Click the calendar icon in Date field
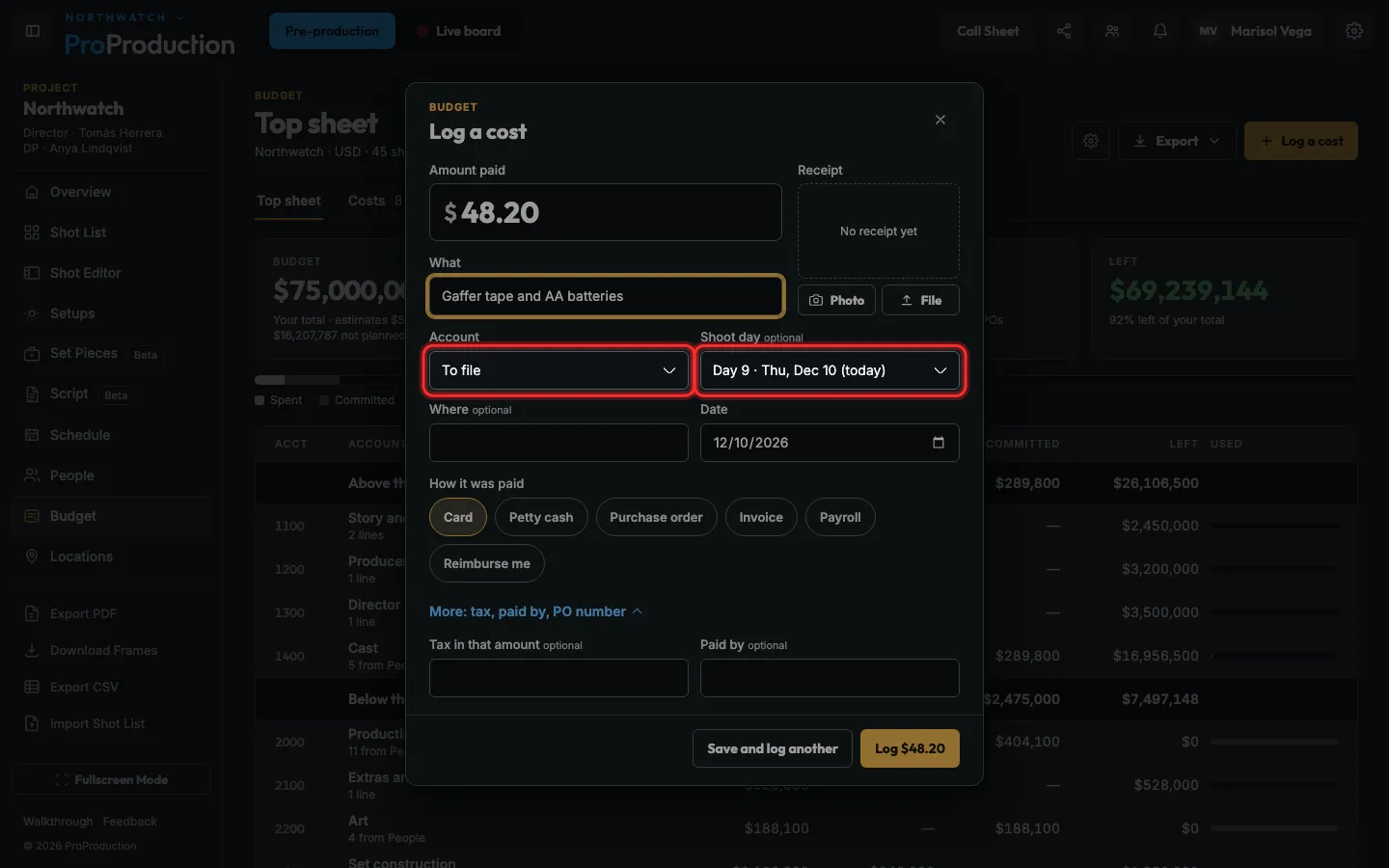Viewport: 1389px width, 868px height. 939,443
